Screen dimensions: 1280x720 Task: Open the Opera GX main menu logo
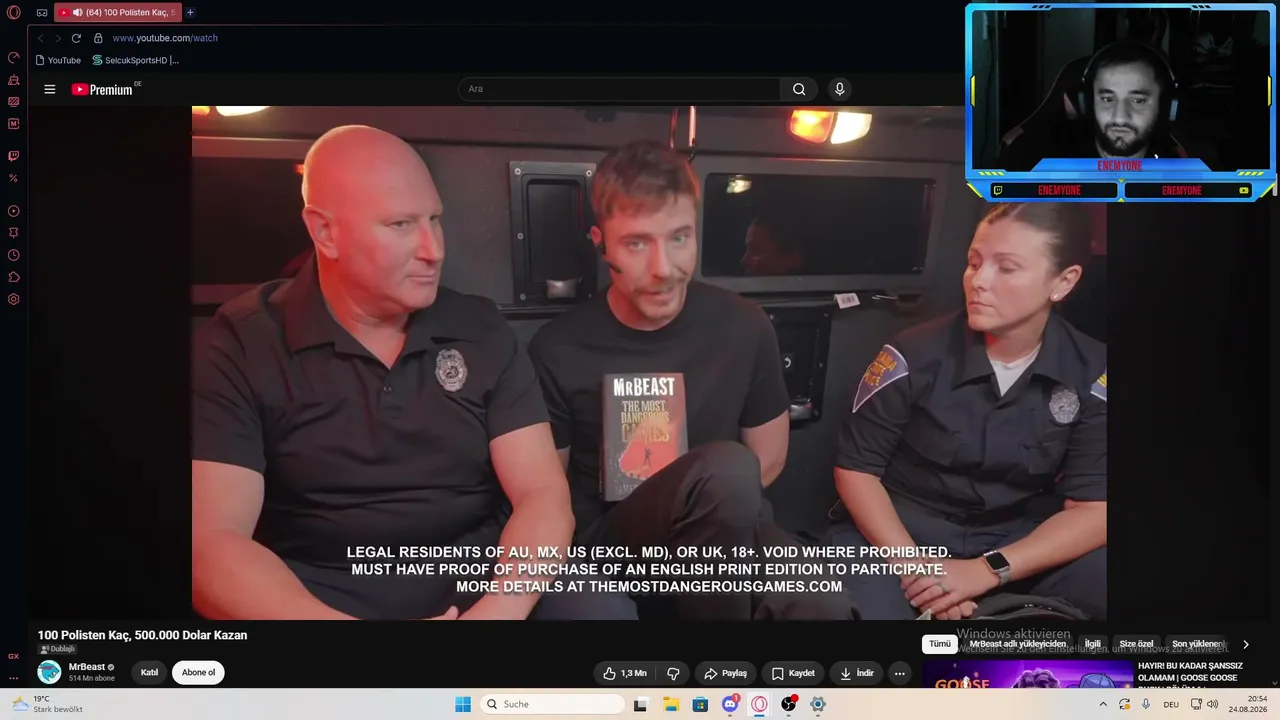[14, 13]
